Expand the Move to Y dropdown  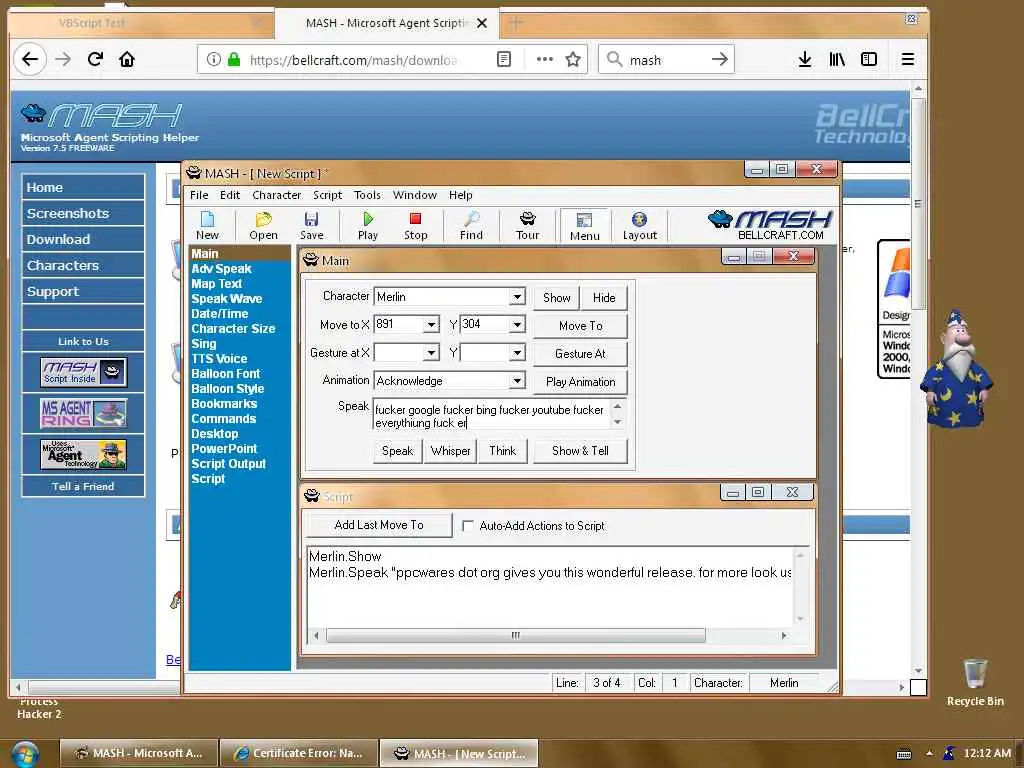pyautogui.click(x=517, y=325)
